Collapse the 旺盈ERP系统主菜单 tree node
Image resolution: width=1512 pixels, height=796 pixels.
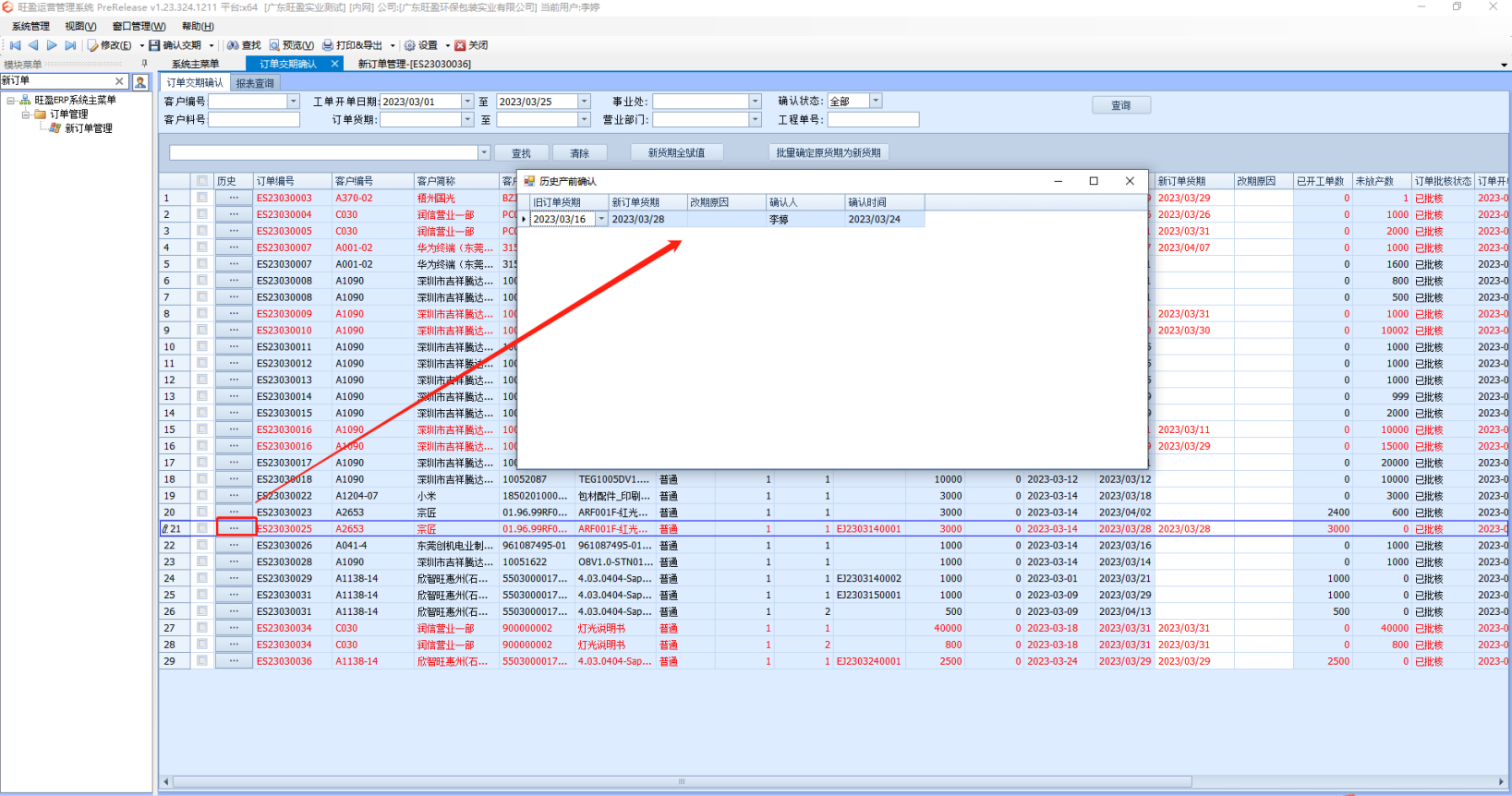click(x=11, y=100)
